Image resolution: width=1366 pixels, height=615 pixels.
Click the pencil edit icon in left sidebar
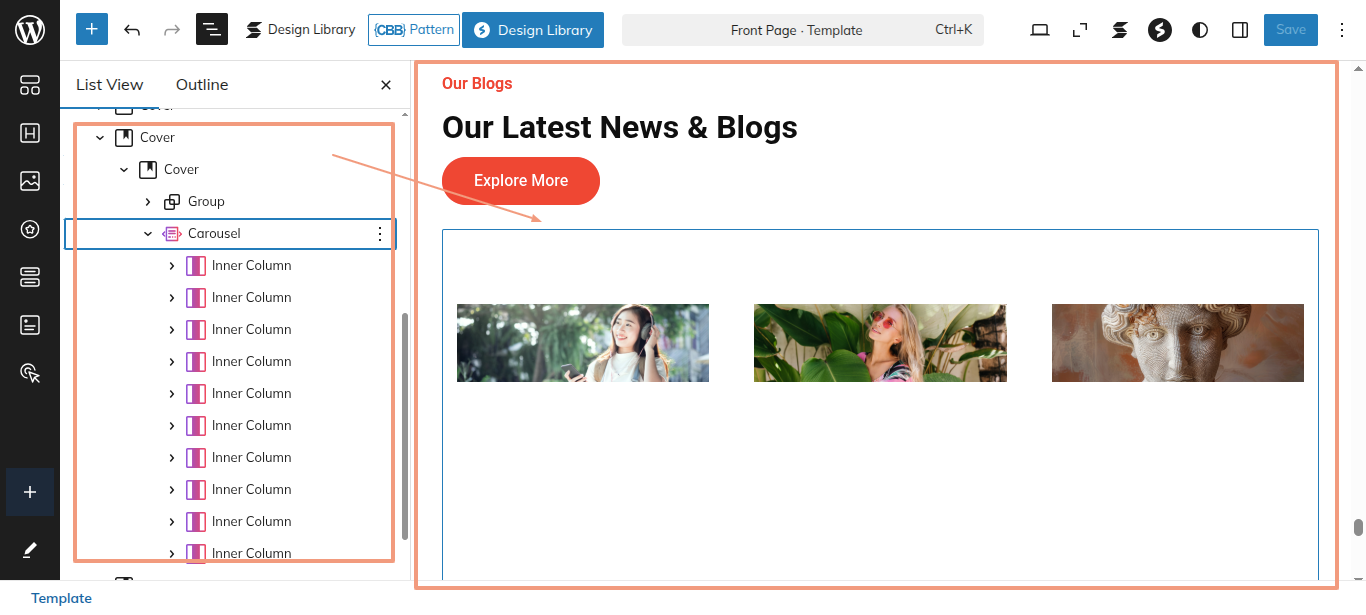30,550
